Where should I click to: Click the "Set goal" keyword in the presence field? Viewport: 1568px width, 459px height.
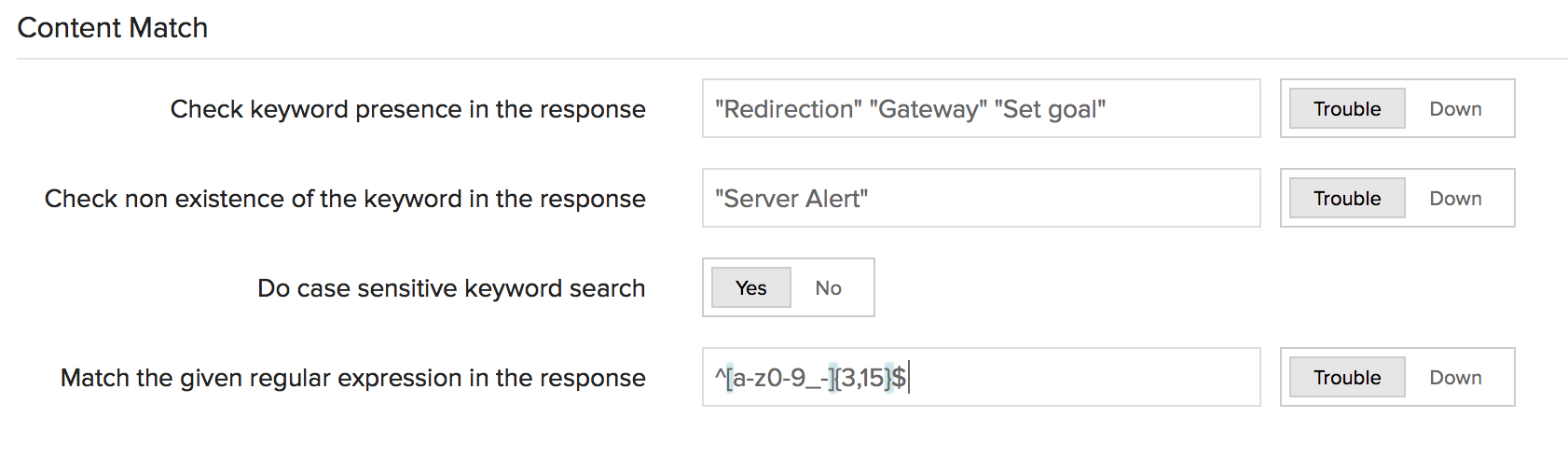(1050, 109)
